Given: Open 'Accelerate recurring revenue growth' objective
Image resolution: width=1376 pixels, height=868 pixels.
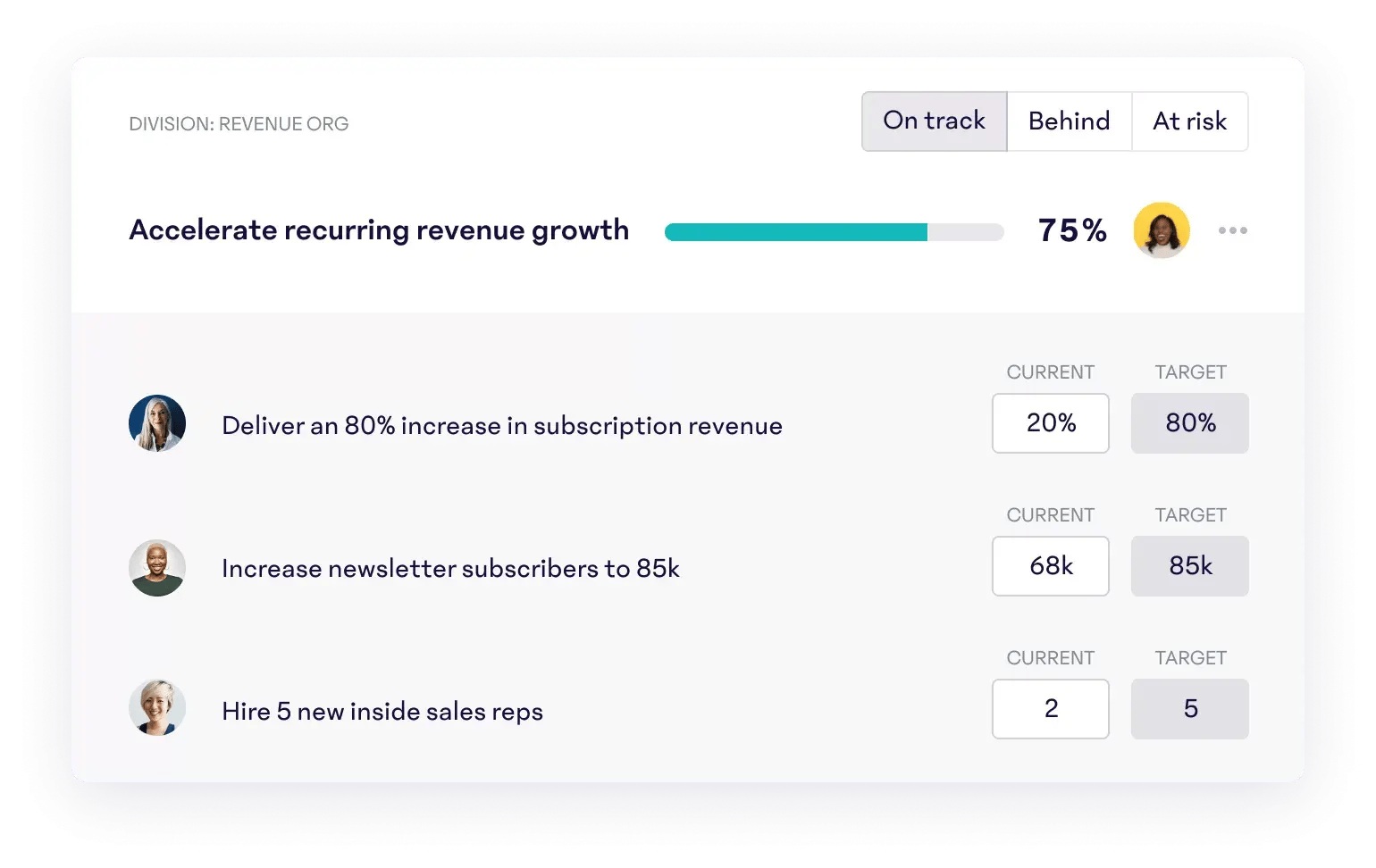Looking at the screenshot, I should (x=379, y=230).
